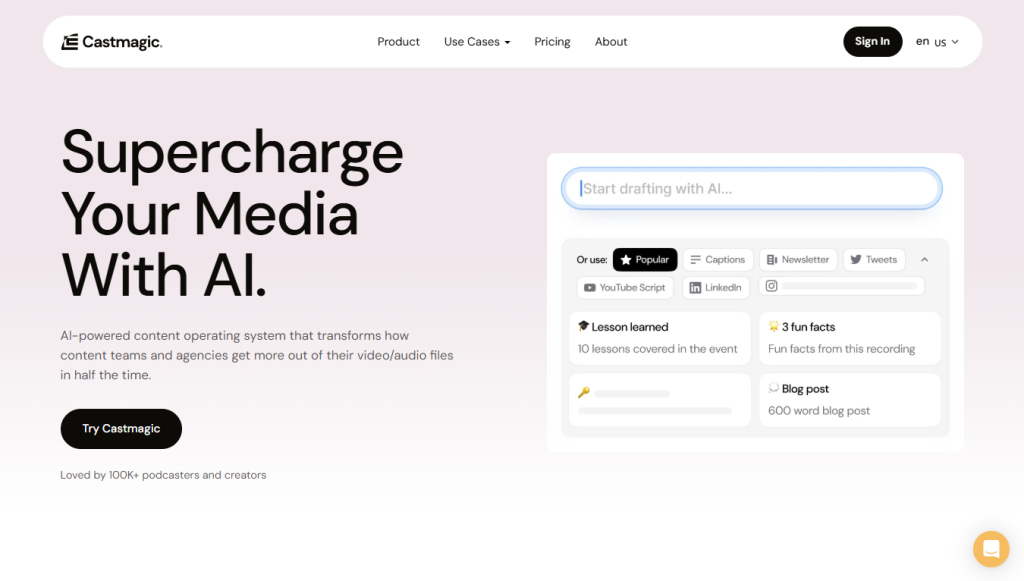
Task: Open the en US language dropdown
Action: coord(937,42)
